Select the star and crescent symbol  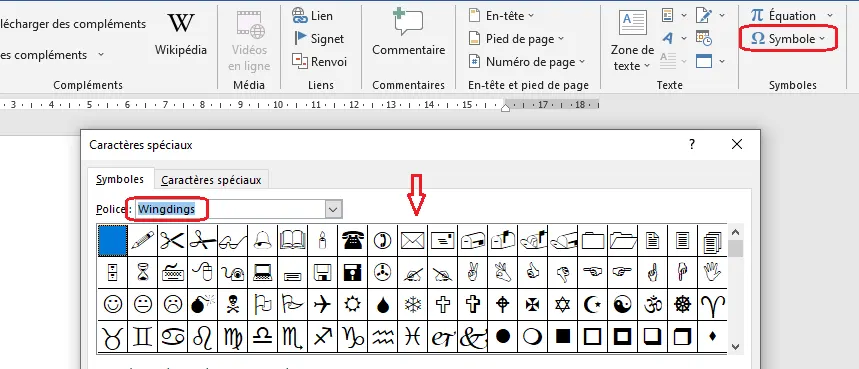pos(592,304)
